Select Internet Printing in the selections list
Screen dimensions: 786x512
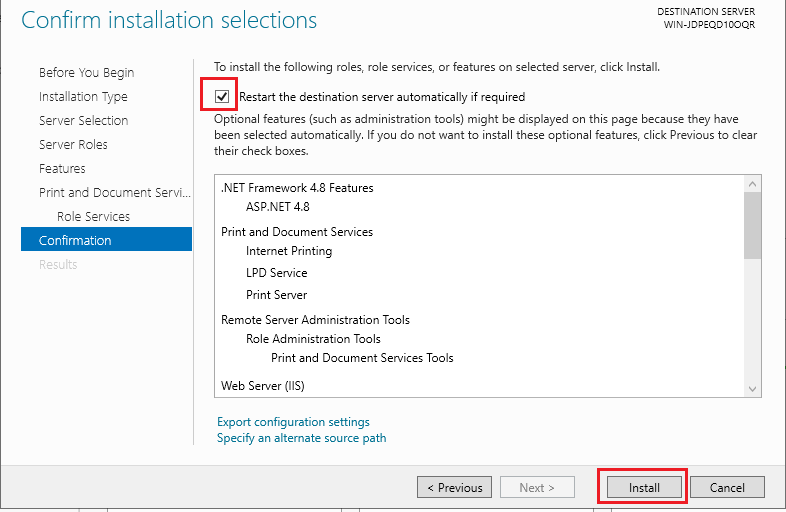289,251
